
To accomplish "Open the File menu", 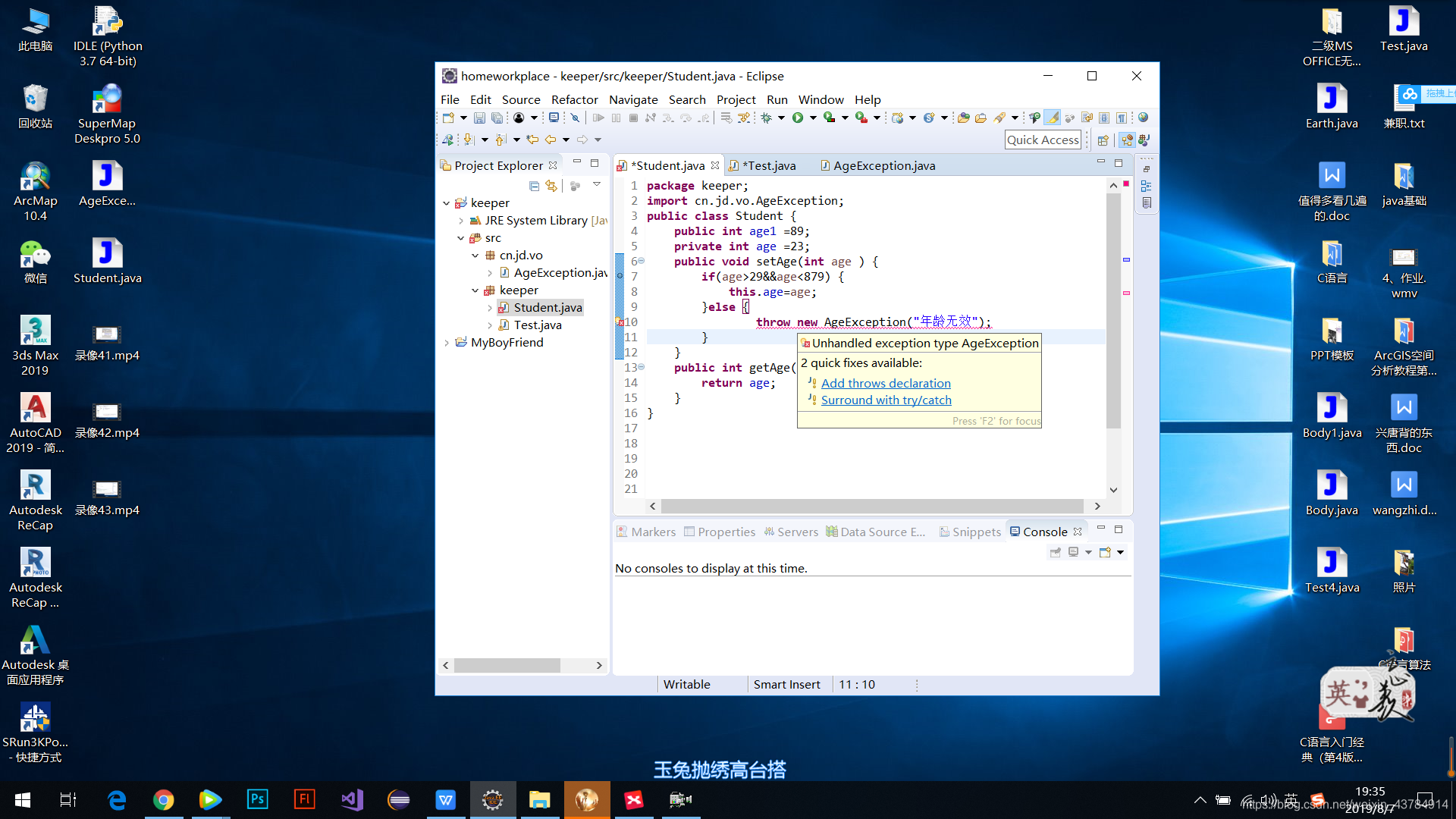I will [450, 99].
